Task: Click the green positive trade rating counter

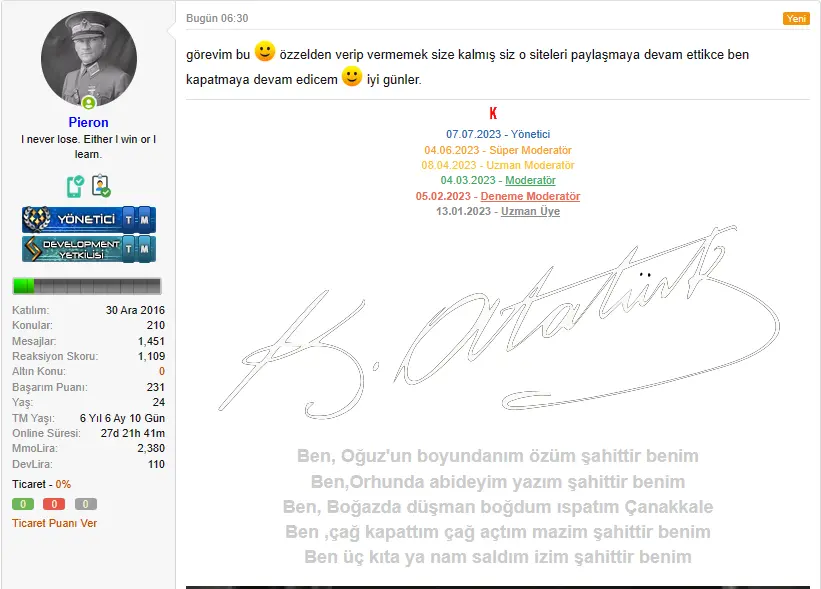Action: [x=22, y=504]
